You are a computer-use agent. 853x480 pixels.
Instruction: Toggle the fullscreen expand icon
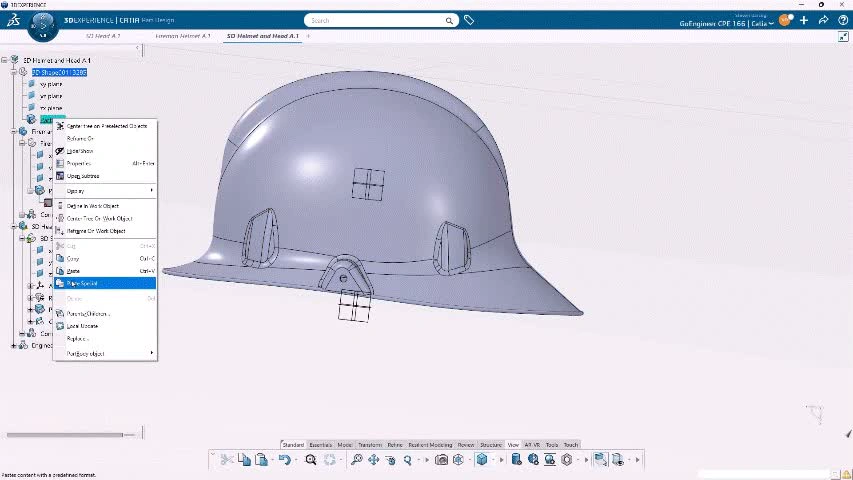(843, 36)
